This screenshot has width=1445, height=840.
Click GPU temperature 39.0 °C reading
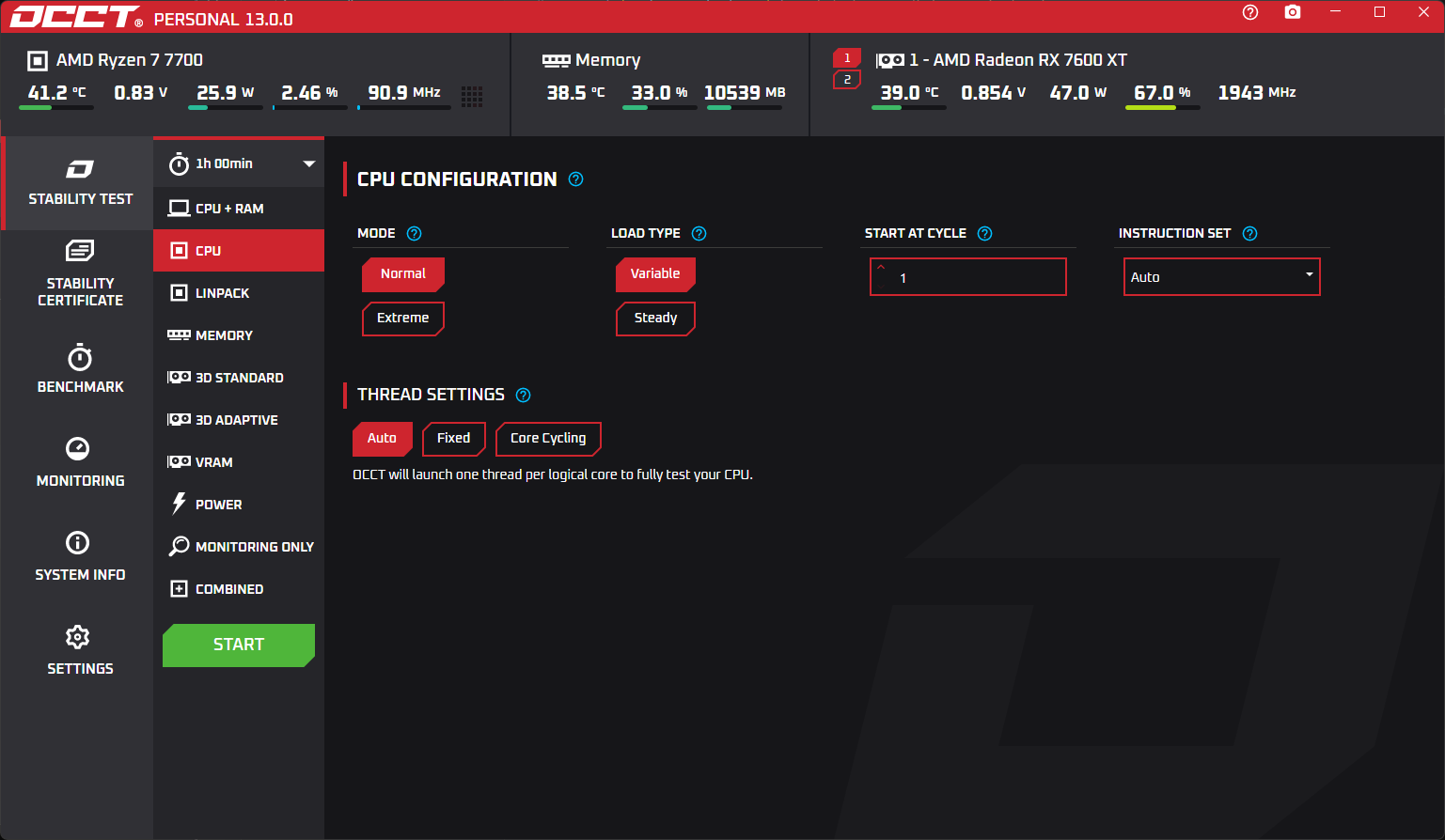tap(909, 93)
